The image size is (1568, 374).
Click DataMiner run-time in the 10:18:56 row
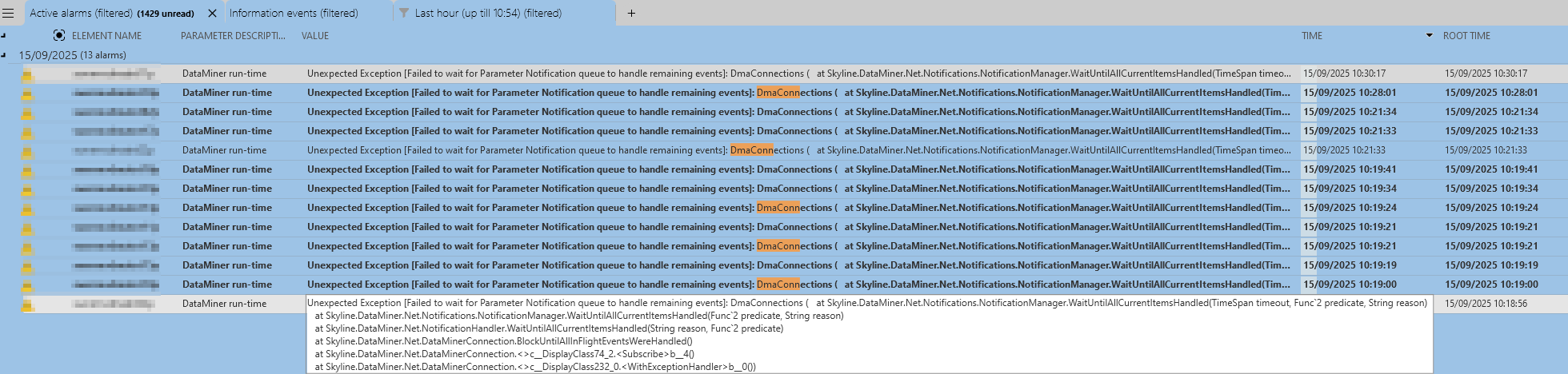(x=224, y=304)
